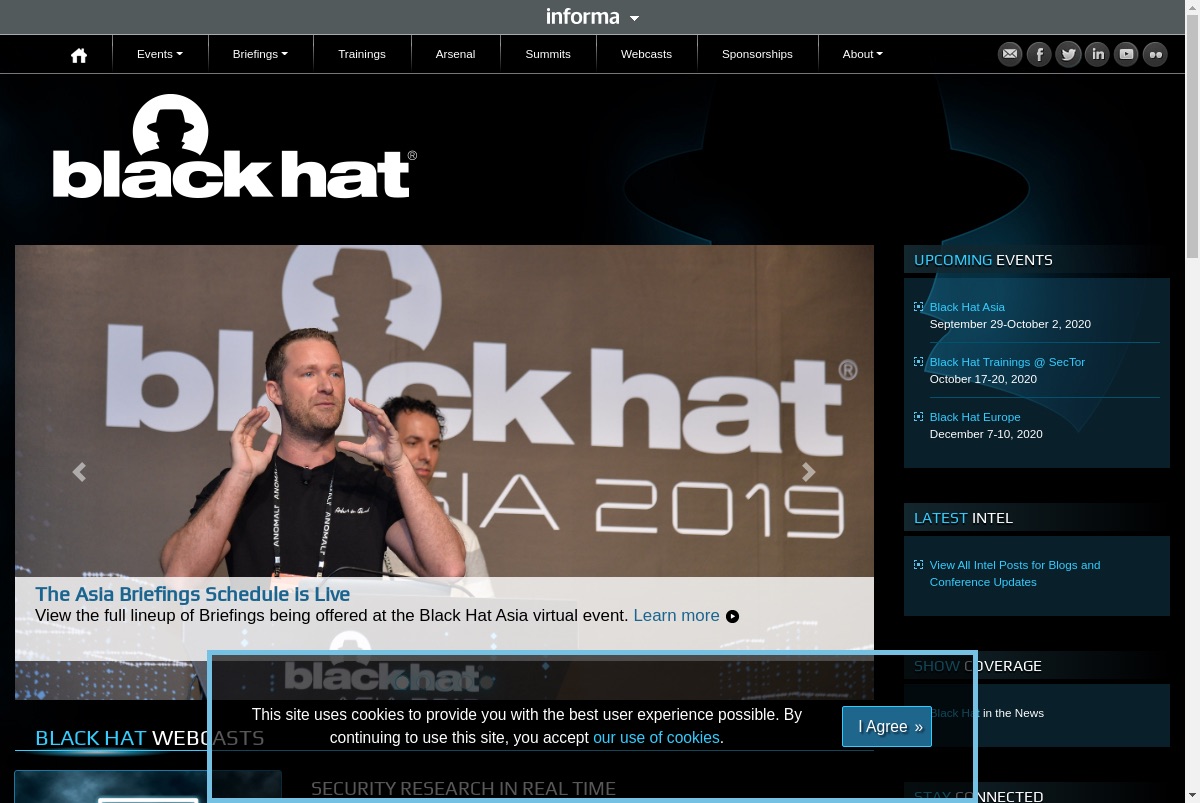Open the Sponsorships menu item
The image size is (1200, 803).
click(x=757, y=54)
